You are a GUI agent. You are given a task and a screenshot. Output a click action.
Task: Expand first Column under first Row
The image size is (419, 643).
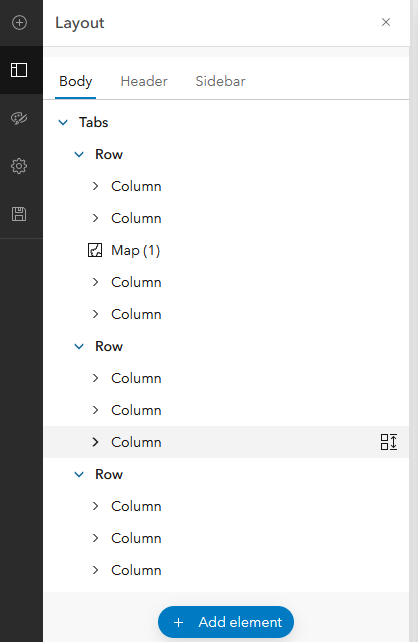tap(96, 186)
